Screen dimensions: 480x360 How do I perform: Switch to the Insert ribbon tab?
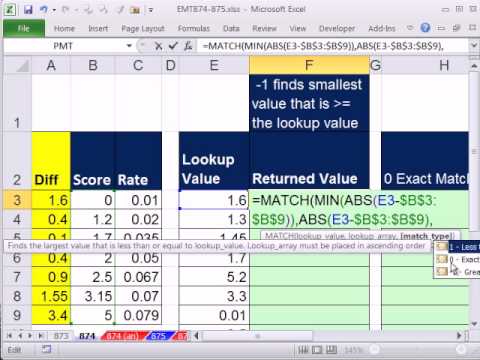(x=98, y=29)
